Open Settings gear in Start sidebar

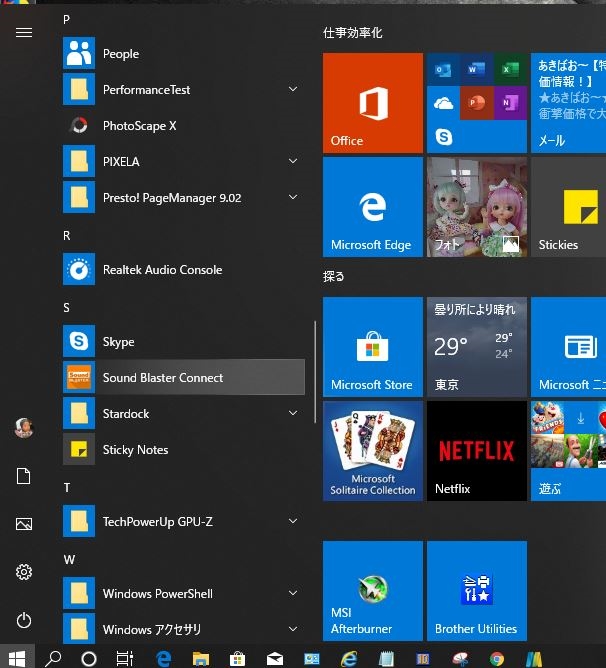click(x=24, y=572)
